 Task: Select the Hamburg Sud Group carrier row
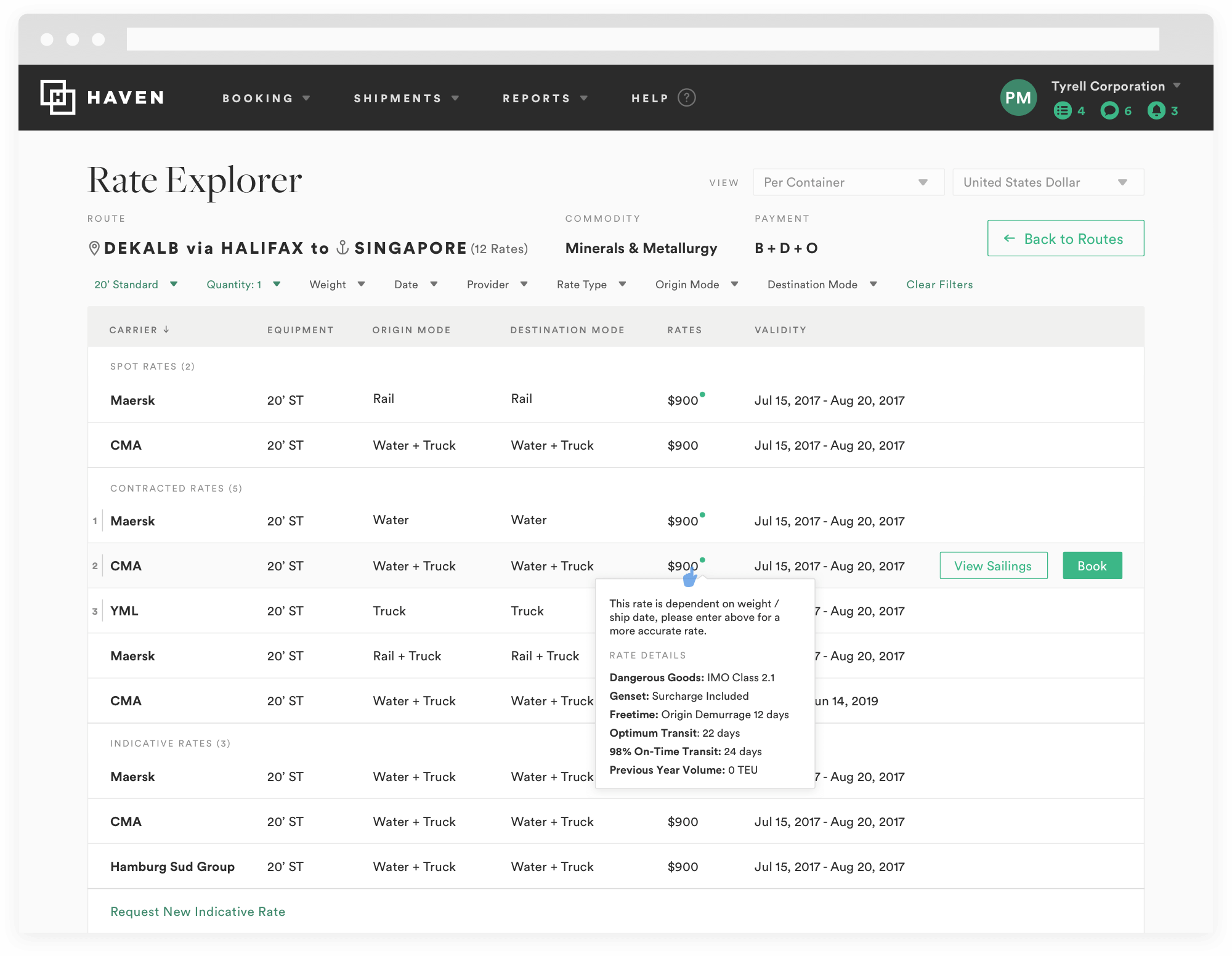616,867
